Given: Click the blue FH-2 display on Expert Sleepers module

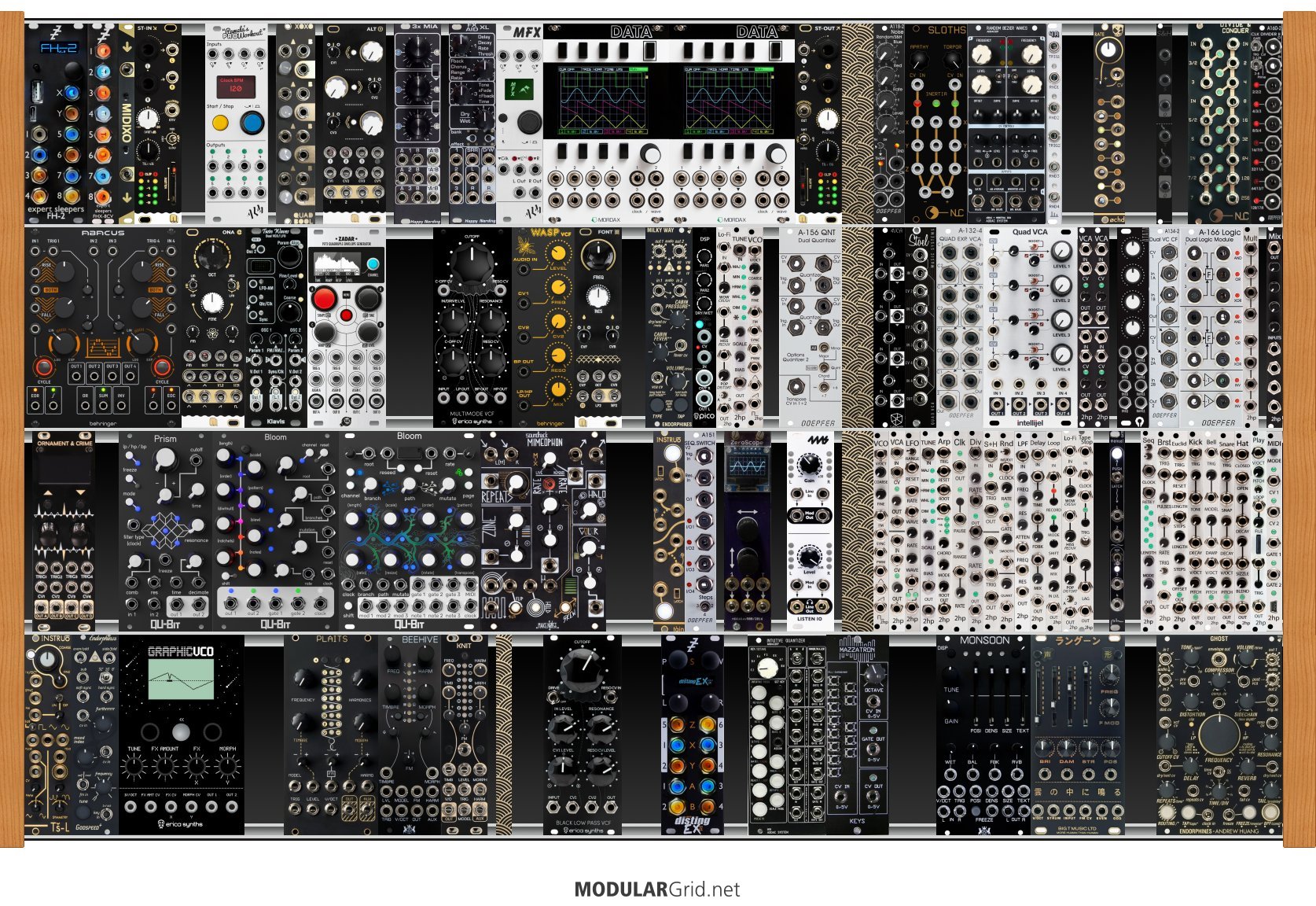Looking at the screenshot, I should [58, 49].
